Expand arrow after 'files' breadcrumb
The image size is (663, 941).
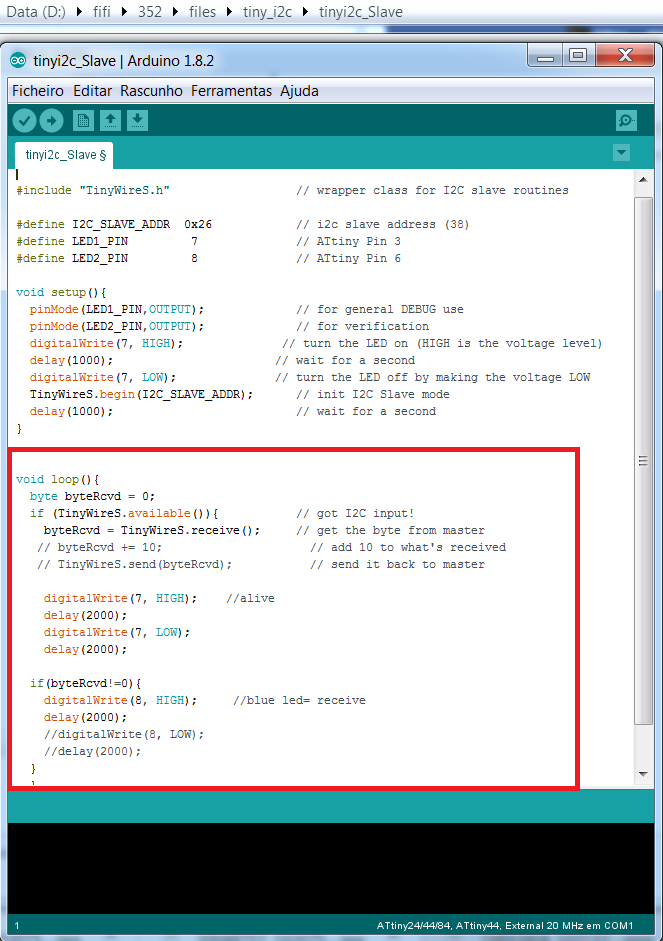pyautogui.click(x=229, y=12)
